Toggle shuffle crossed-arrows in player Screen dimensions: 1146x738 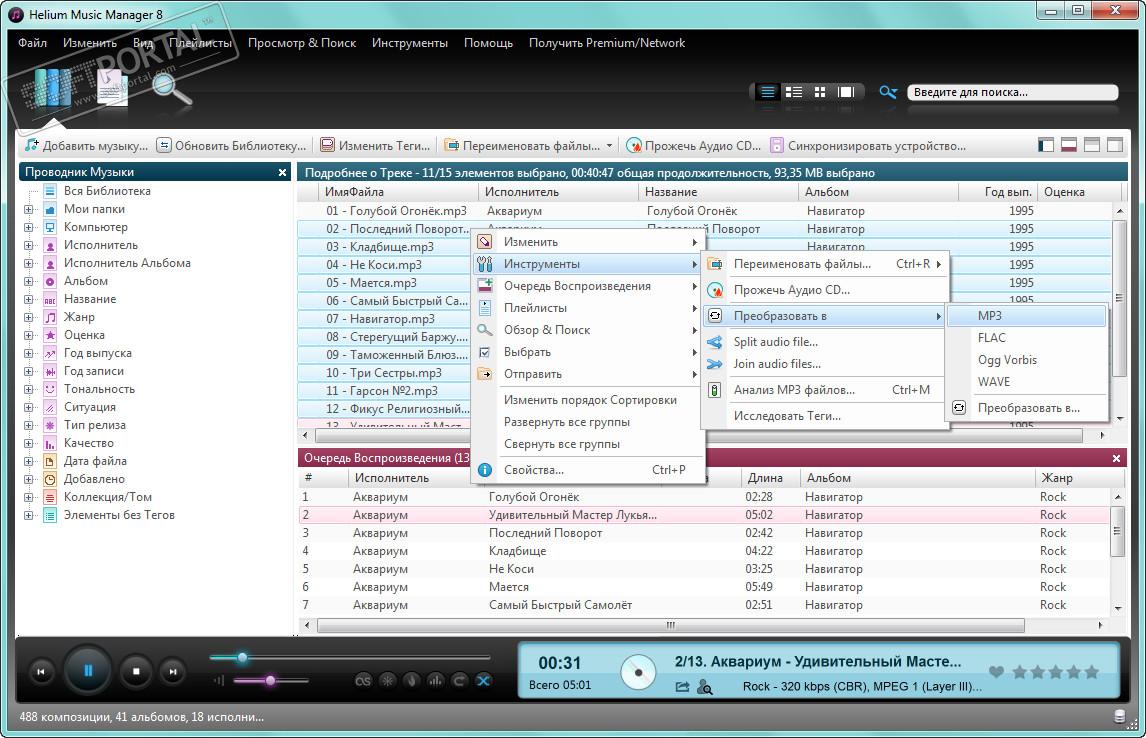click(483, 680)
